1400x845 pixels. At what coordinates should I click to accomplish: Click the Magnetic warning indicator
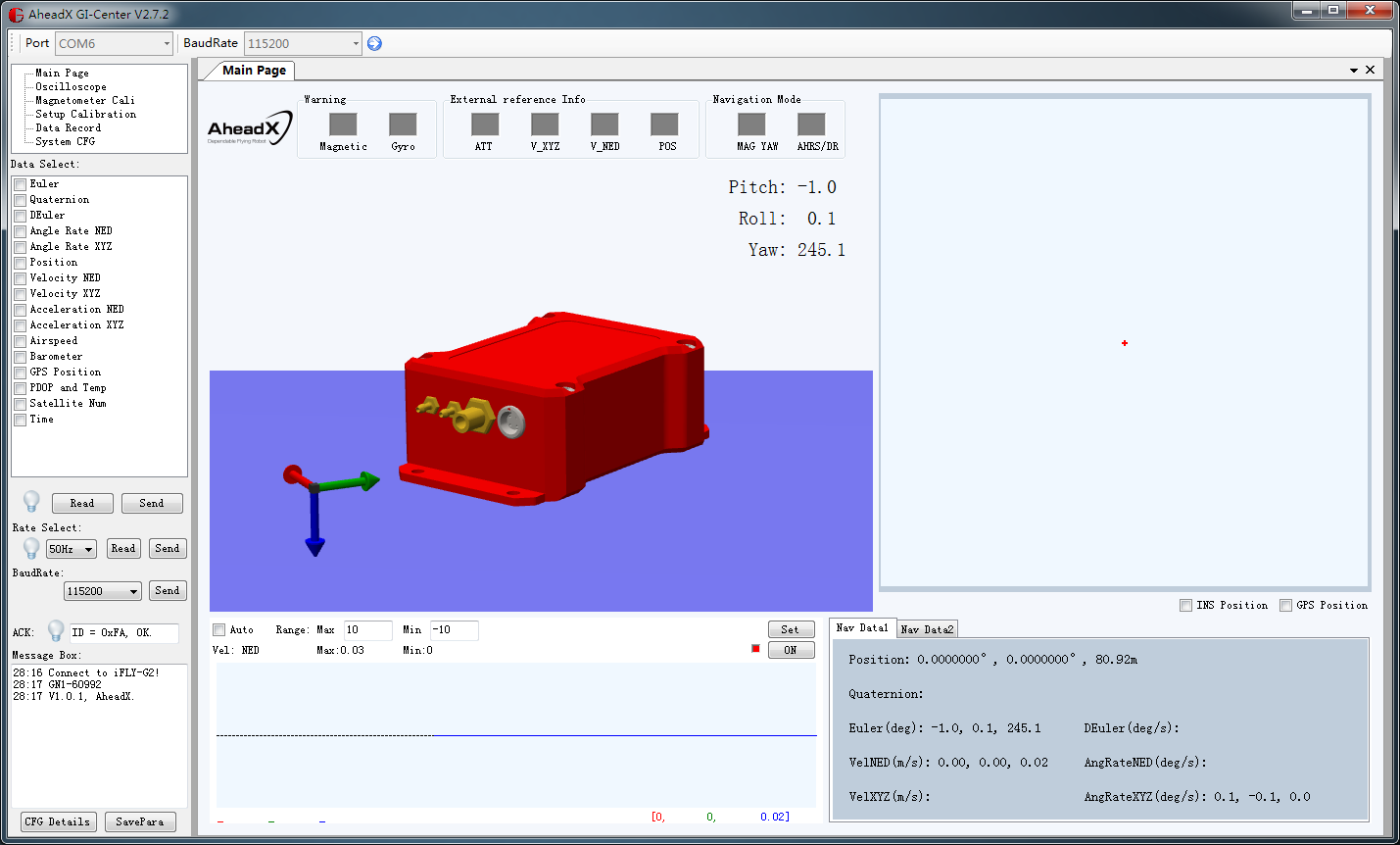[343, 124]
